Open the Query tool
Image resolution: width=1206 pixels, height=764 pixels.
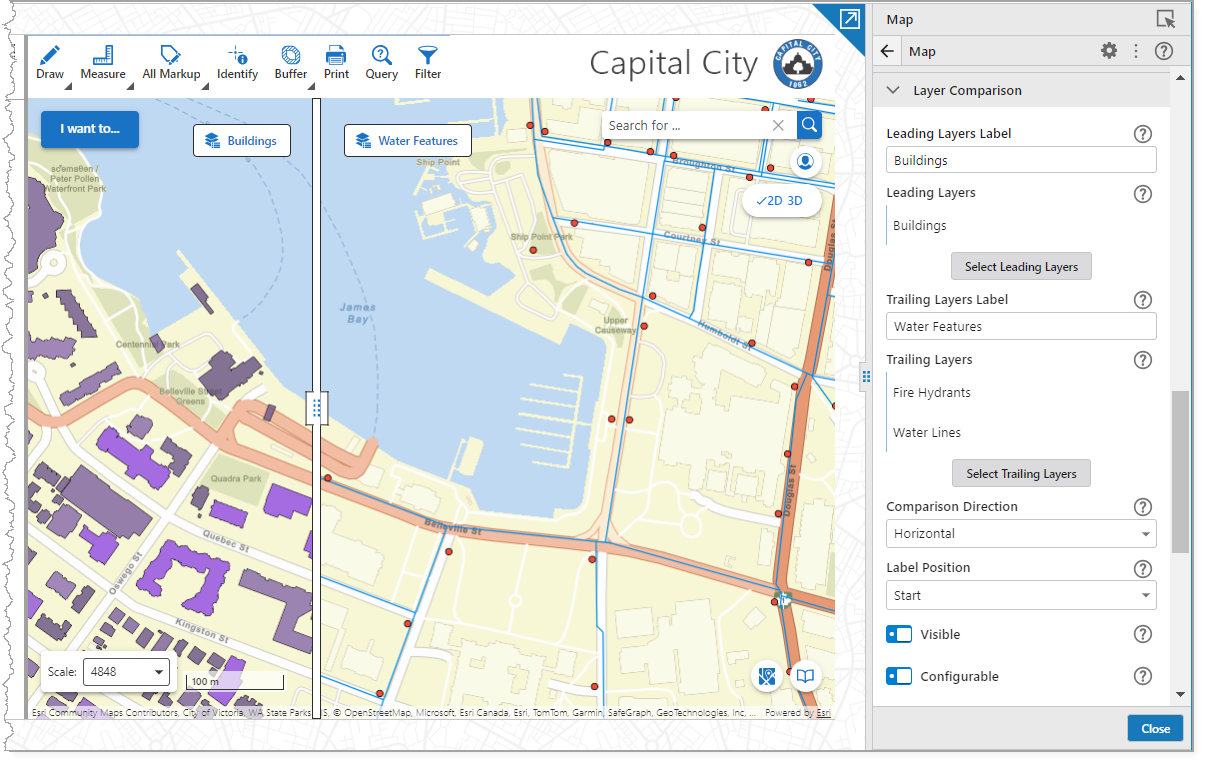click(381, 62)
